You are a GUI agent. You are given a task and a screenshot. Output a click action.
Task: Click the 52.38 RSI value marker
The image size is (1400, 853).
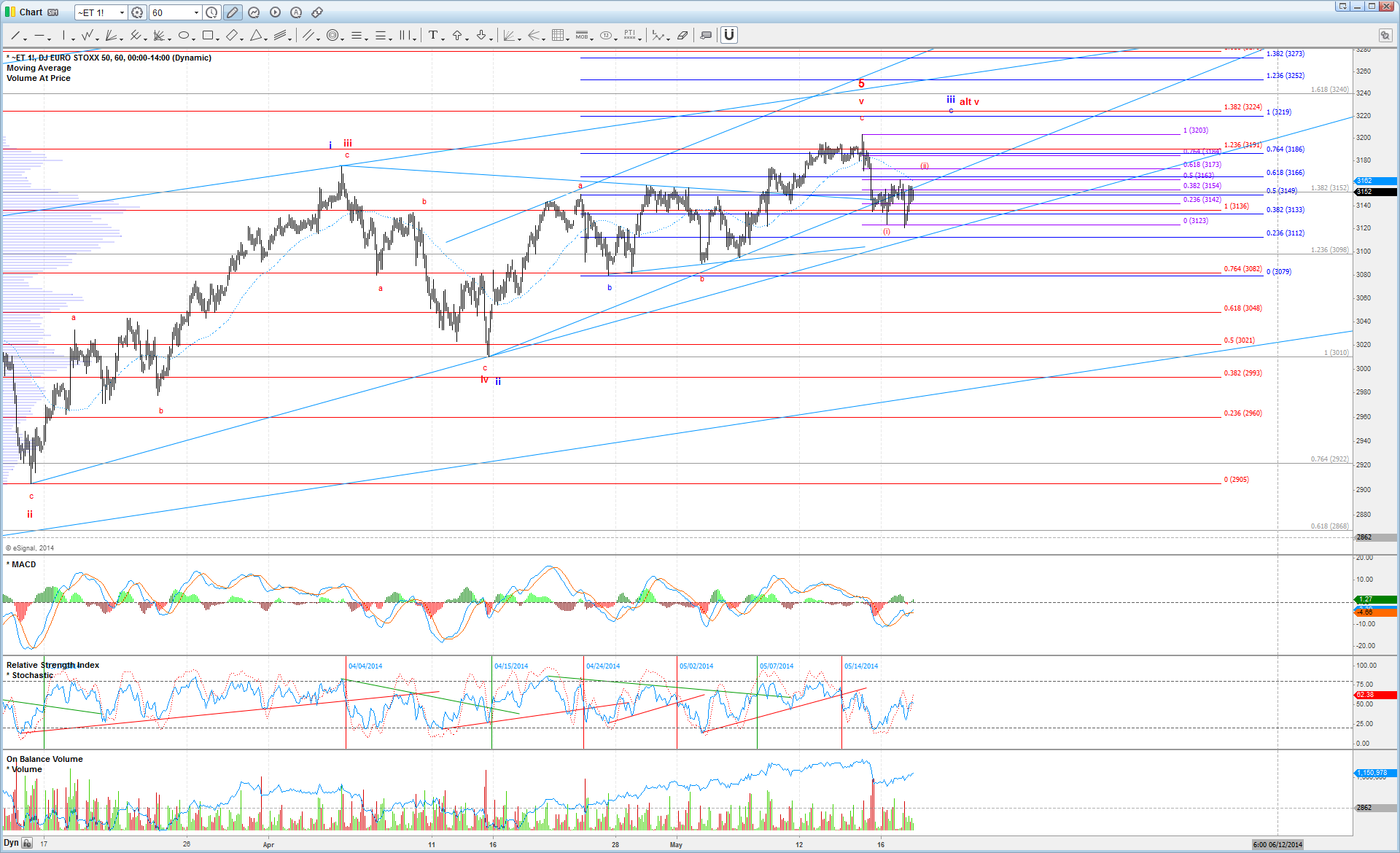click(x=1375, y=694)
